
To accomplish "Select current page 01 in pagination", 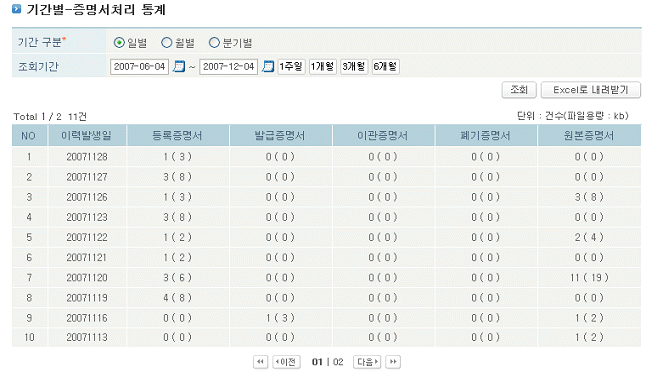I will click(x=317, y=362).
